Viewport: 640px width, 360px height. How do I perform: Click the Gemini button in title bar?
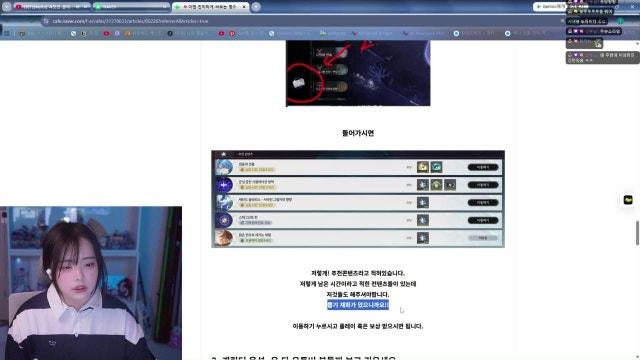point(550,7)
